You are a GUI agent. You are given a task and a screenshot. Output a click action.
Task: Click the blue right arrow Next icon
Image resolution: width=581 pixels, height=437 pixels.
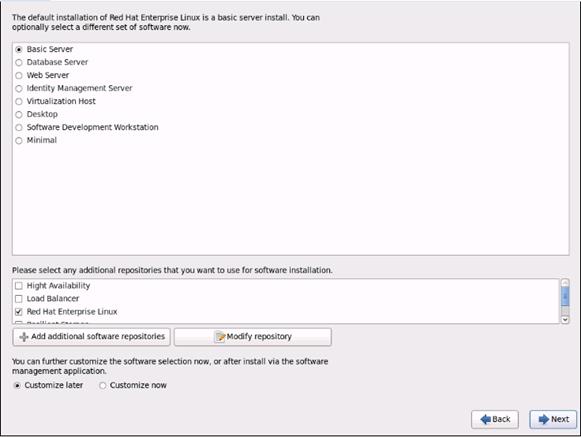[544, 419]
